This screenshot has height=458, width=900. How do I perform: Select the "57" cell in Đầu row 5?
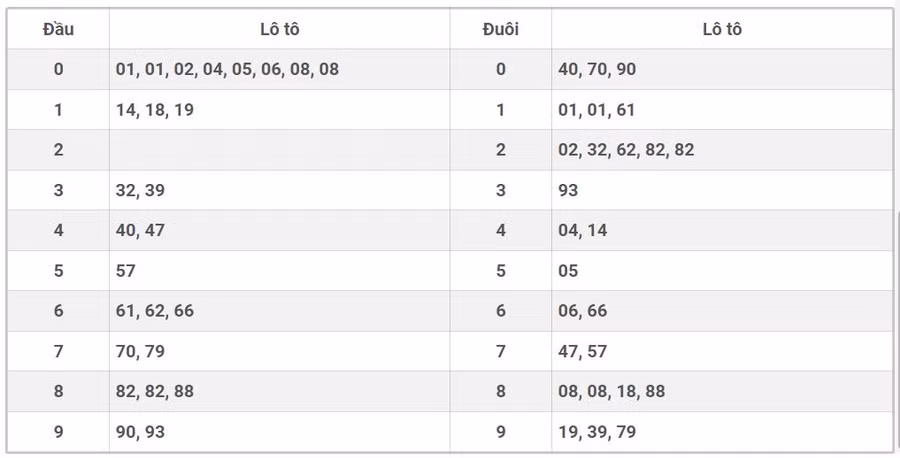126,270
